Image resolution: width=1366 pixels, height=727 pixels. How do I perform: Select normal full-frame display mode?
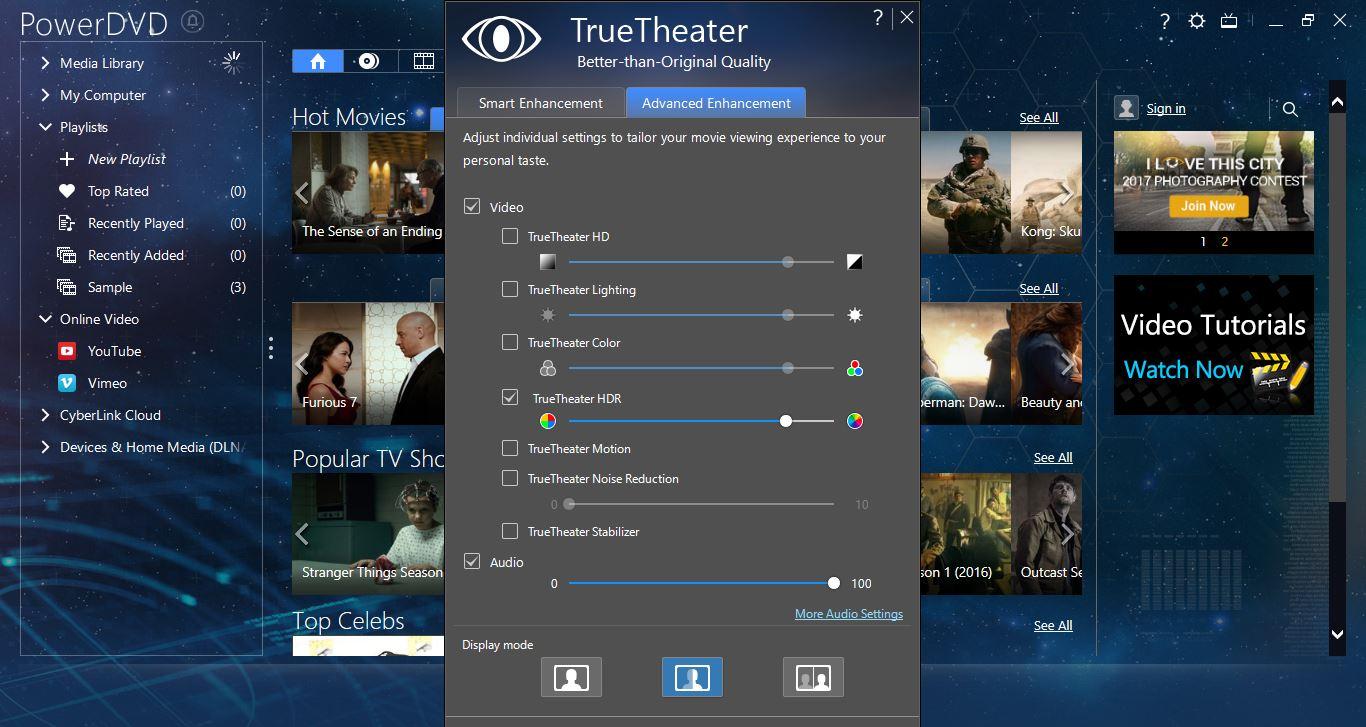pos(571,677)
